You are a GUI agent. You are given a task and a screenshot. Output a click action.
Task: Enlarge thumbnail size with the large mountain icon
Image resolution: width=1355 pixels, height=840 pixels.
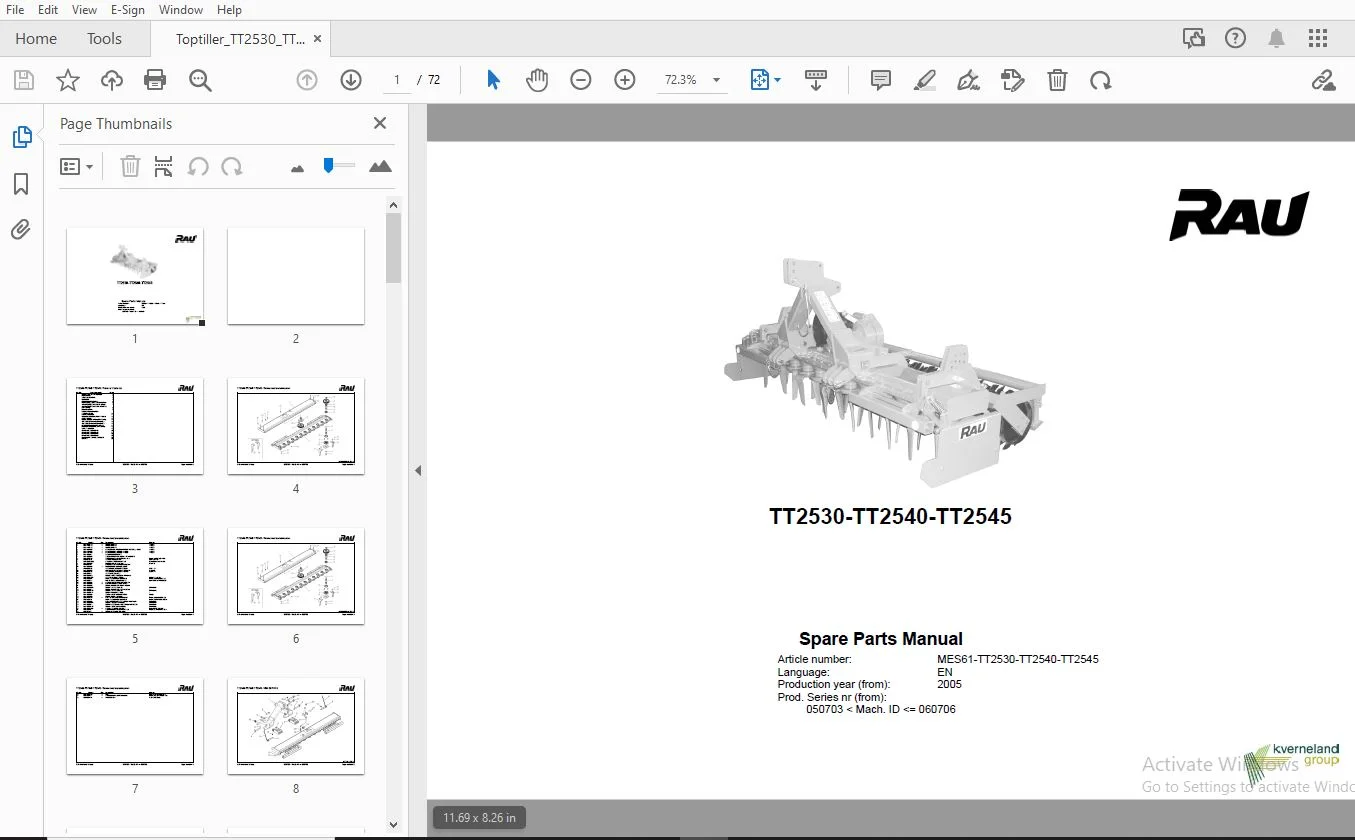(380, 166)
